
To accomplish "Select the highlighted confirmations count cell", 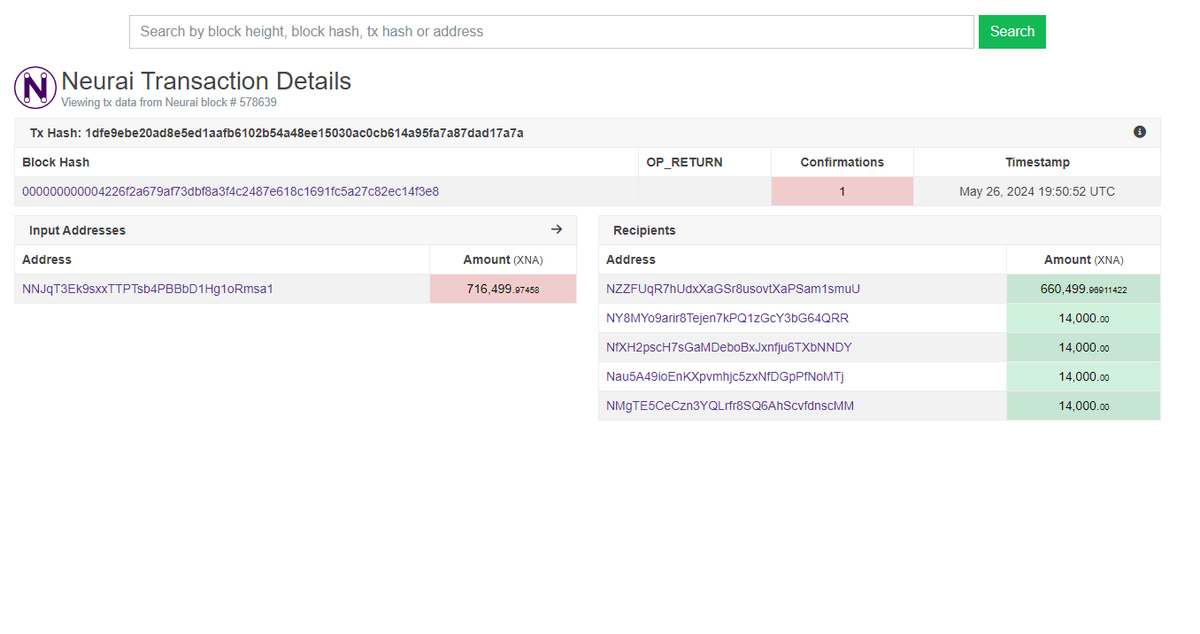I will point(842,191).
